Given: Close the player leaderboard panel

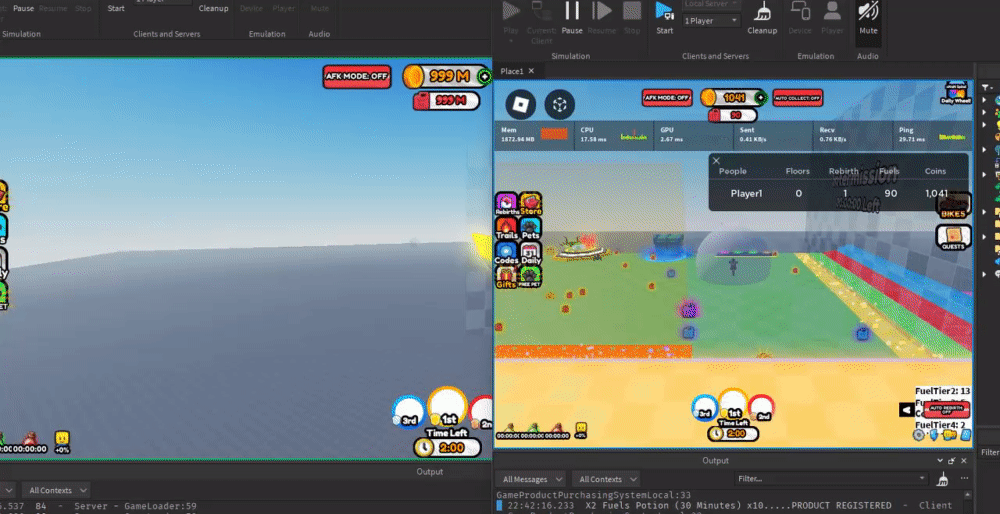Looking at the screenshot, I should click(x=716, y=161).
